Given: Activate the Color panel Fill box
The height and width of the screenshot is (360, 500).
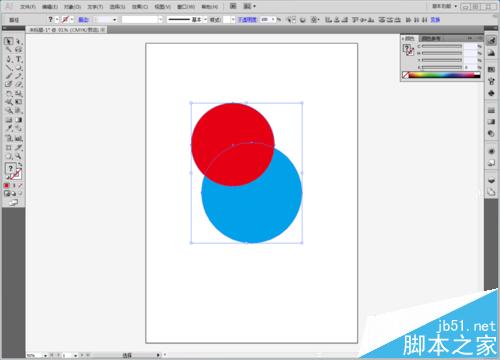Looking at the screenshot, I should pos(407,48).
